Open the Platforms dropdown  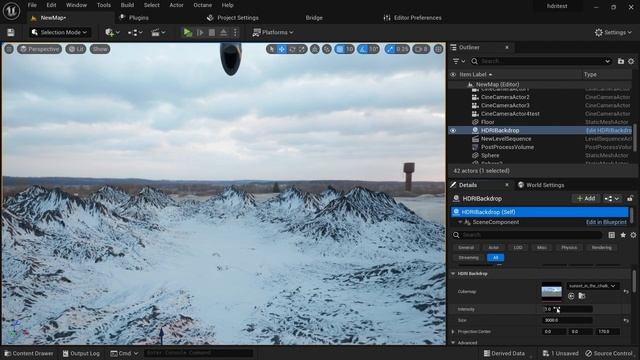pos(273,32)
